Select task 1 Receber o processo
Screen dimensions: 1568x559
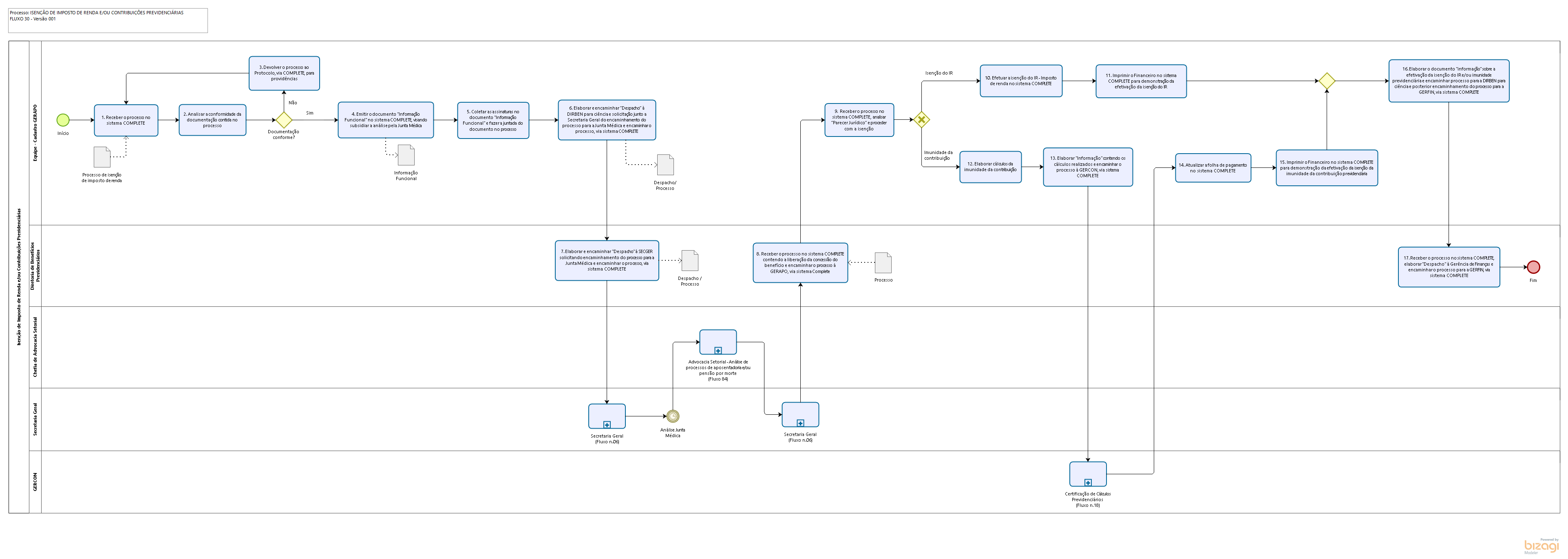click(126, 121)
